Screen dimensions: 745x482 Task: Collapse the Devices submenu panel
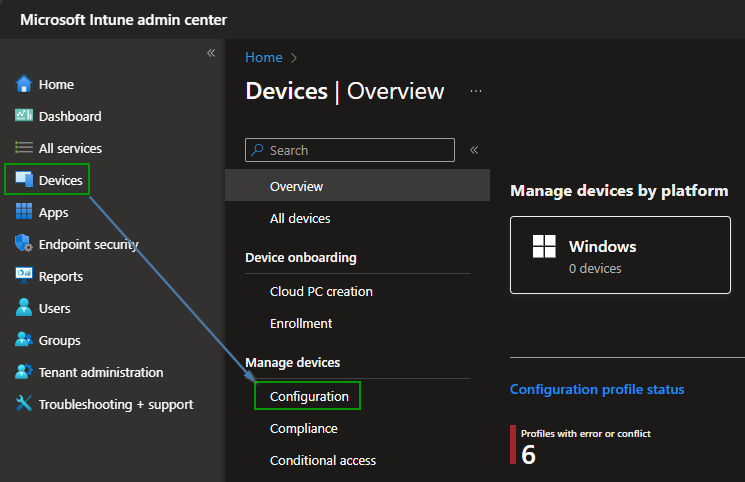(x=474, y=150)
